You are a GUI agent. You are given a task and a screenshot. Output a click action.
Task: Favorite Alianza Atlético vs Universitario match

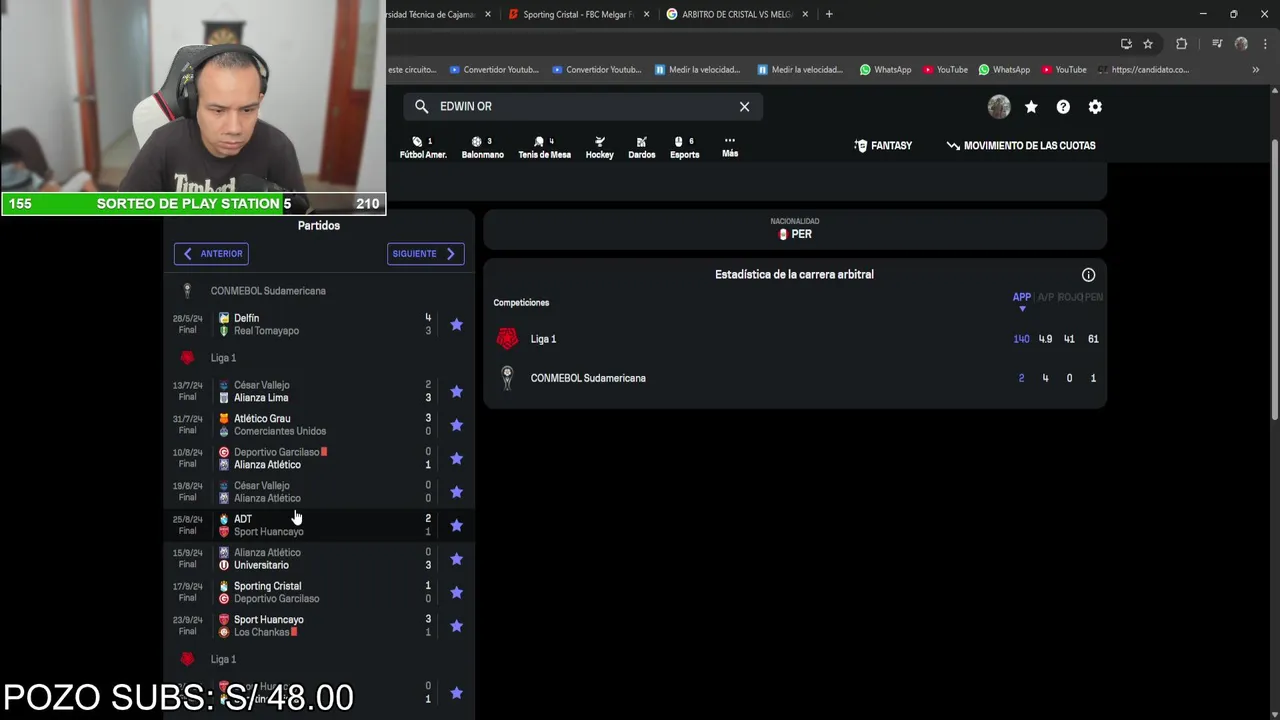(x=456, y=559)
